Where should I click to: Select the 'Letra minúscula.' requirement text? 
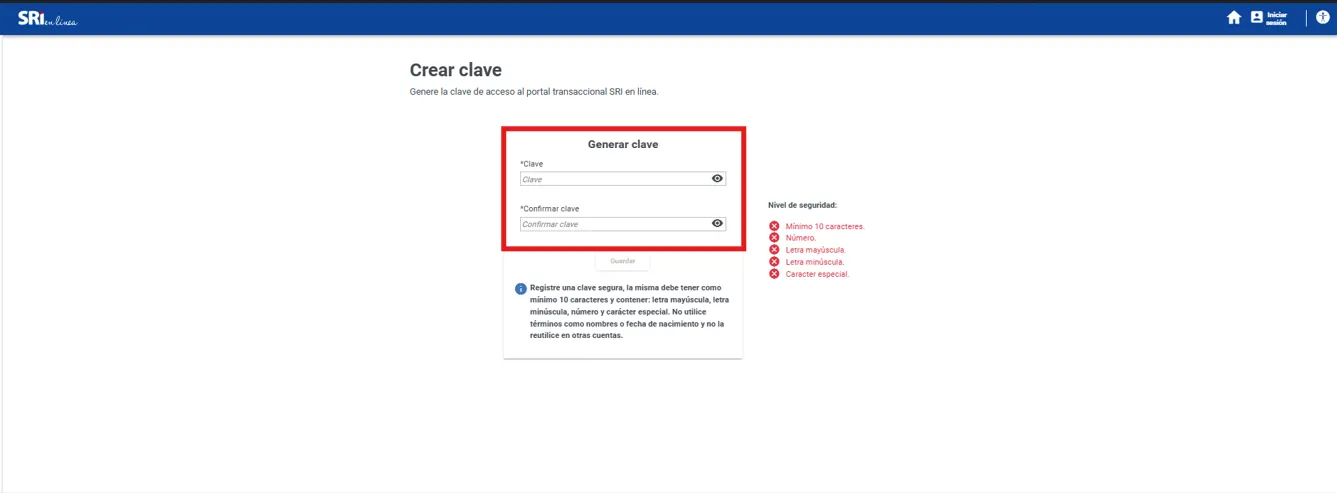pyautogui.click(x=816, y=262)
